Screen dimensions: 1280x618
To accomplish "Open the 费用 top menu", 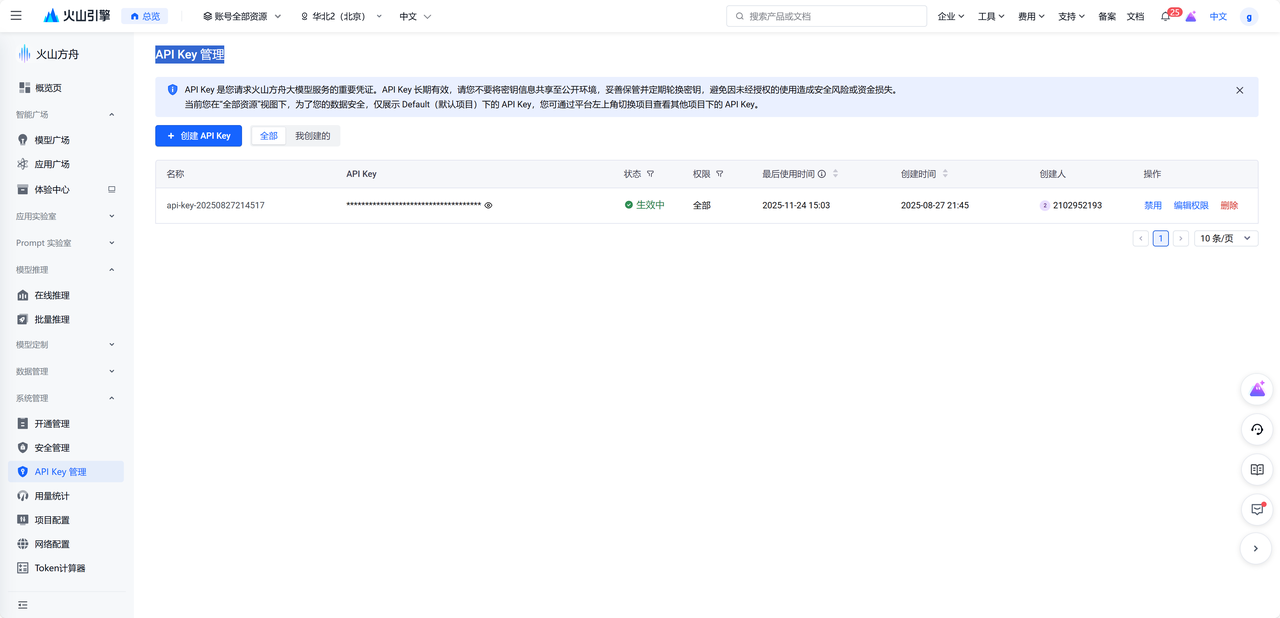I will click(x=1031, y=16).
